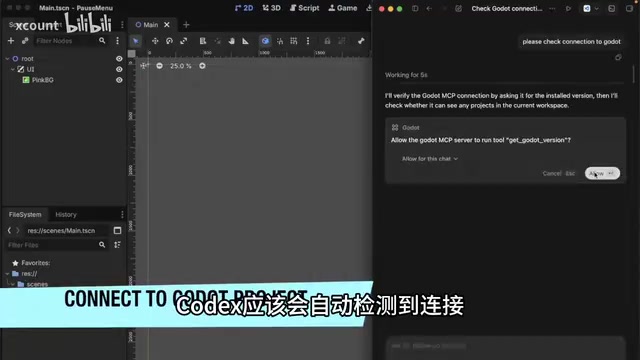The height and width of the screenshot is (360, 640).
Task: Click search icon in Filter Nodes field
Action: tap(102, 41)
